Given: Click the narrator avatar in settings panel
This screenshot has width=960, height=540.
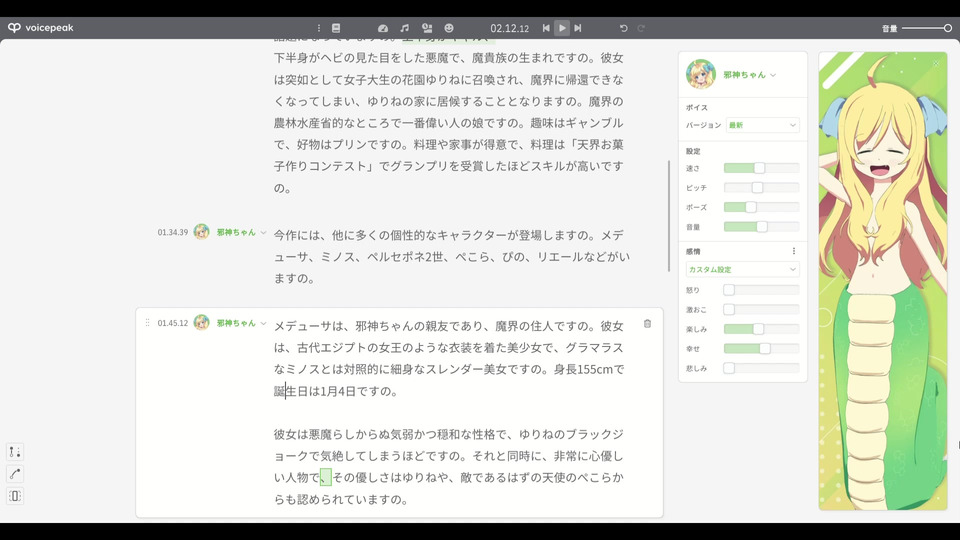Looking at the screenshot, I should pyautogui.click(x=701, y=74).
